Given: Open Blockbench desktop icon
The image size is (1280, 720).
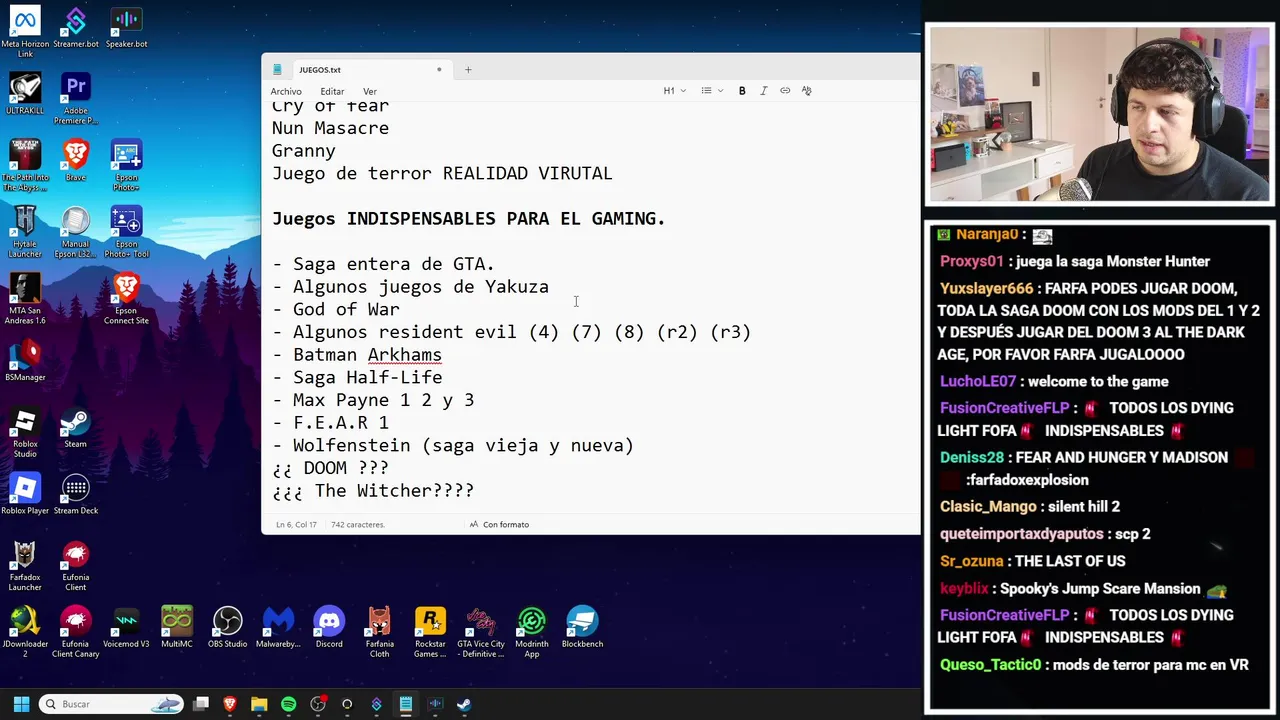Looking at the screenshot, I should pyautogui.click(x=582, y=628).
